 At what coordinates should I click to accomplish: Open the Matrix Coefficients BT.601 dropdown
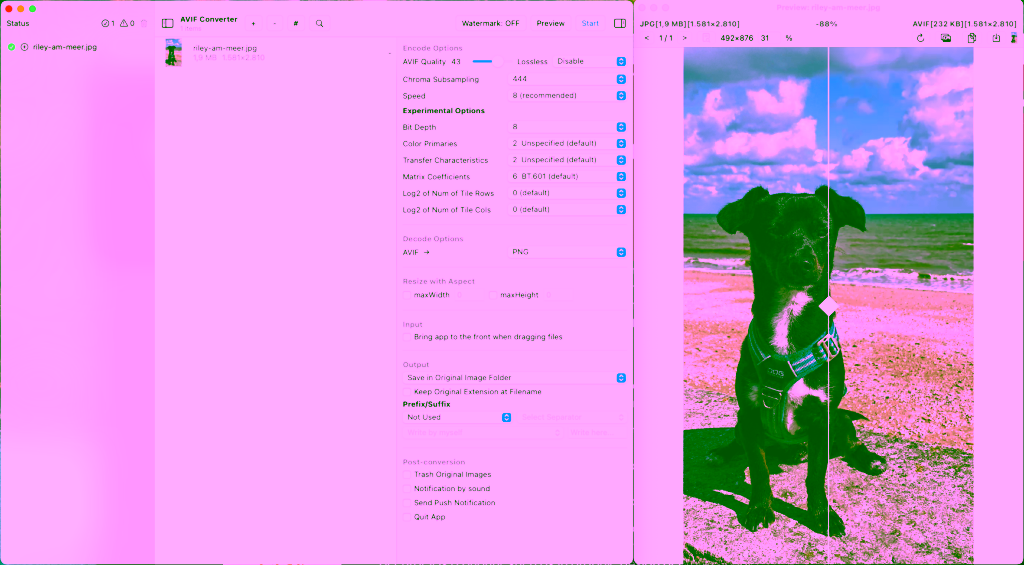(x=567, y=176)
